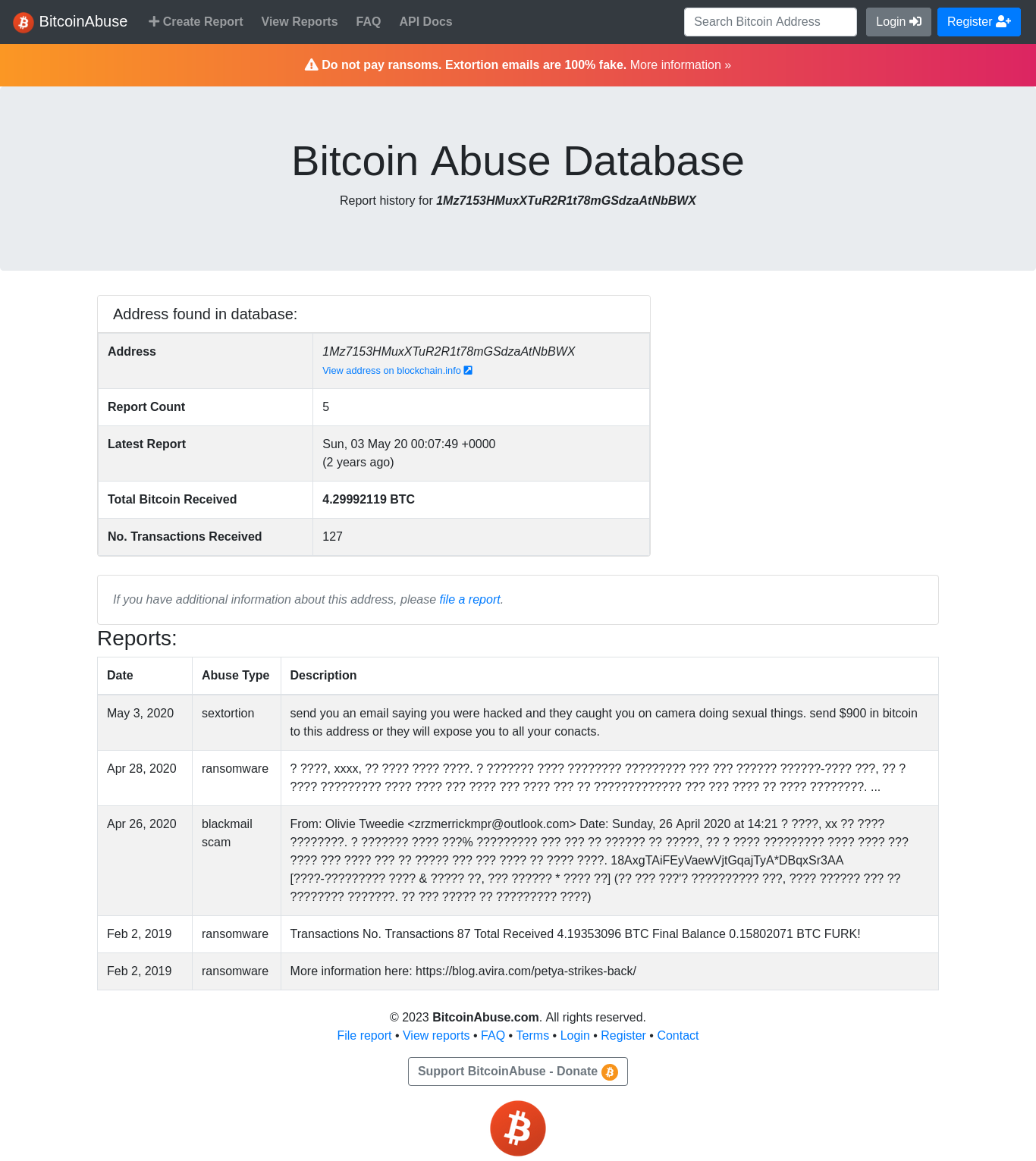This screenshot has height=1161, width=1036.
Task: Open FAQ in top navigation
Action: tap(369, 22)
